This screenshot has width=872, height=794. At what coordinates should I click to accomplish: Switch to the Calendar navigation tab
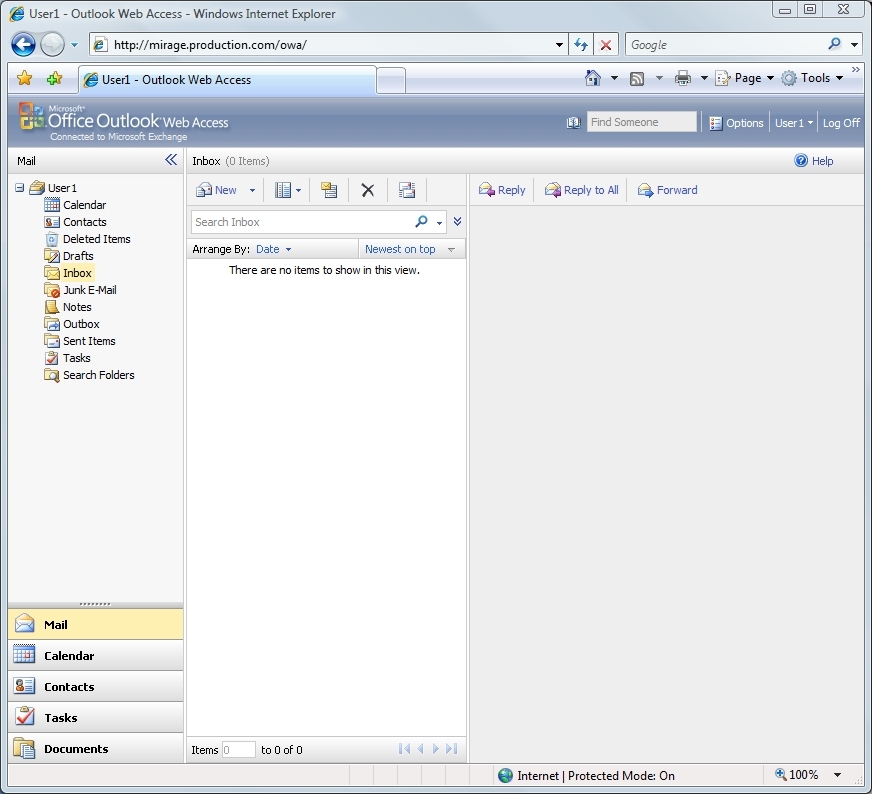[69, 656]
